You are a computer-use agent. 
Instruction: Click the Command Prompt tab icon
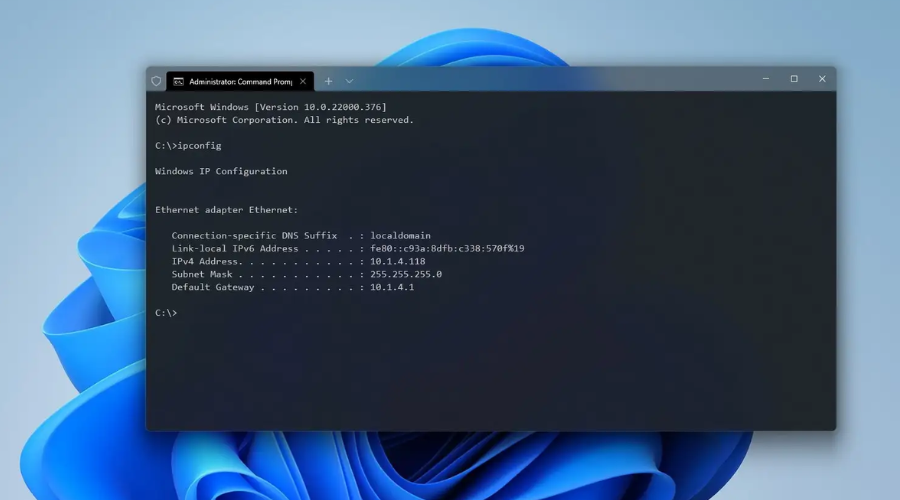click(179, 82)
